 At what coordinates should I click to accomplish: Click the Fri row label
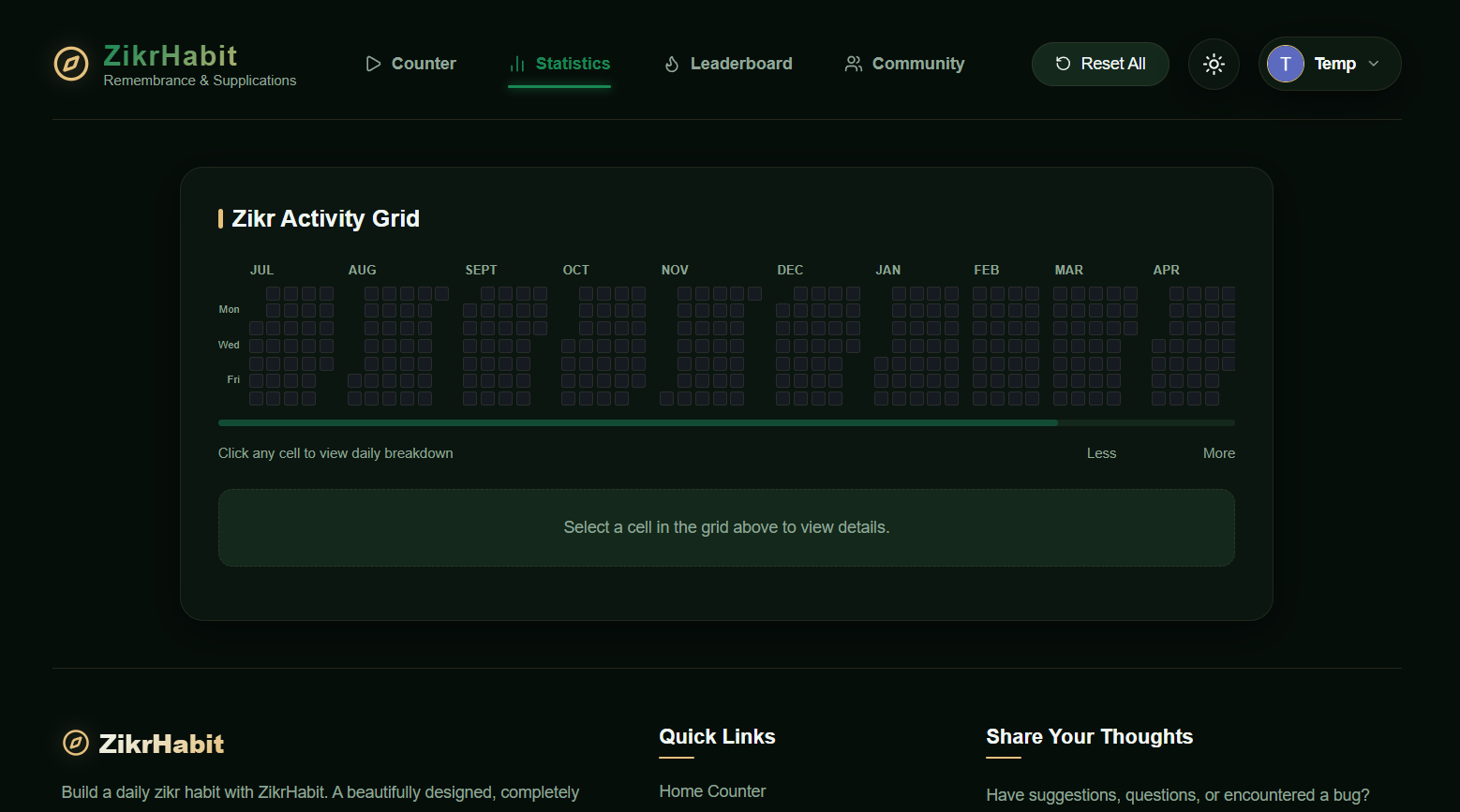pyautogui.click(x=233, y=379)
